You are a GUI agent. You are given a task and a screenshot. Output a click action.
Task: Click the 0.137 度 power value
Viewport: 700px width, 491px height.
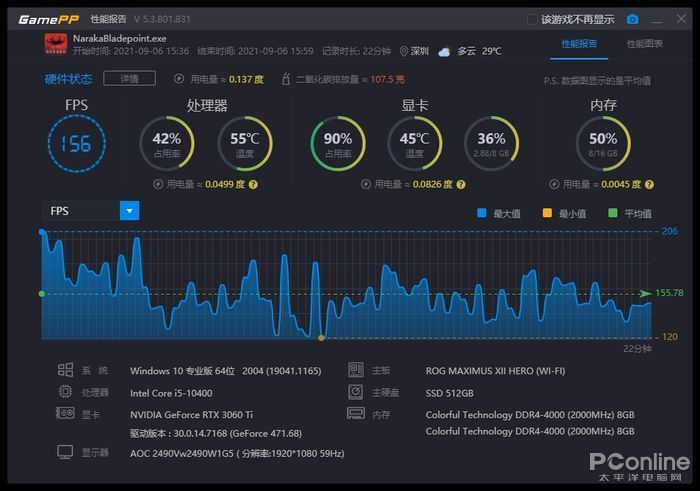(x=246, y=79)
